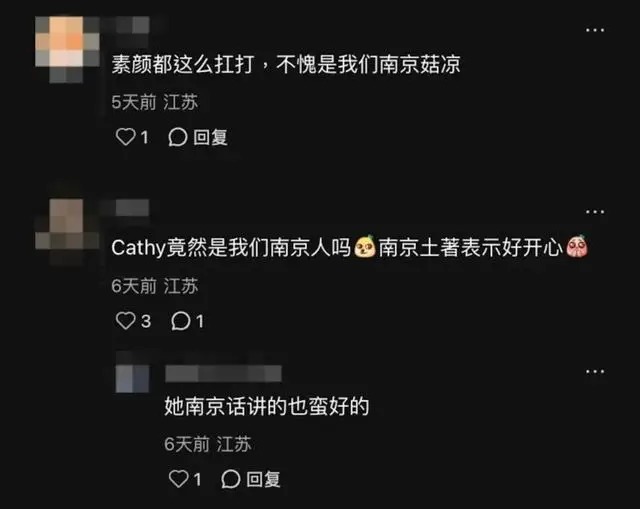Click reply bubble under 南京话 reply
This screenshot has width=640, height=509.
(x=231, y=479)
